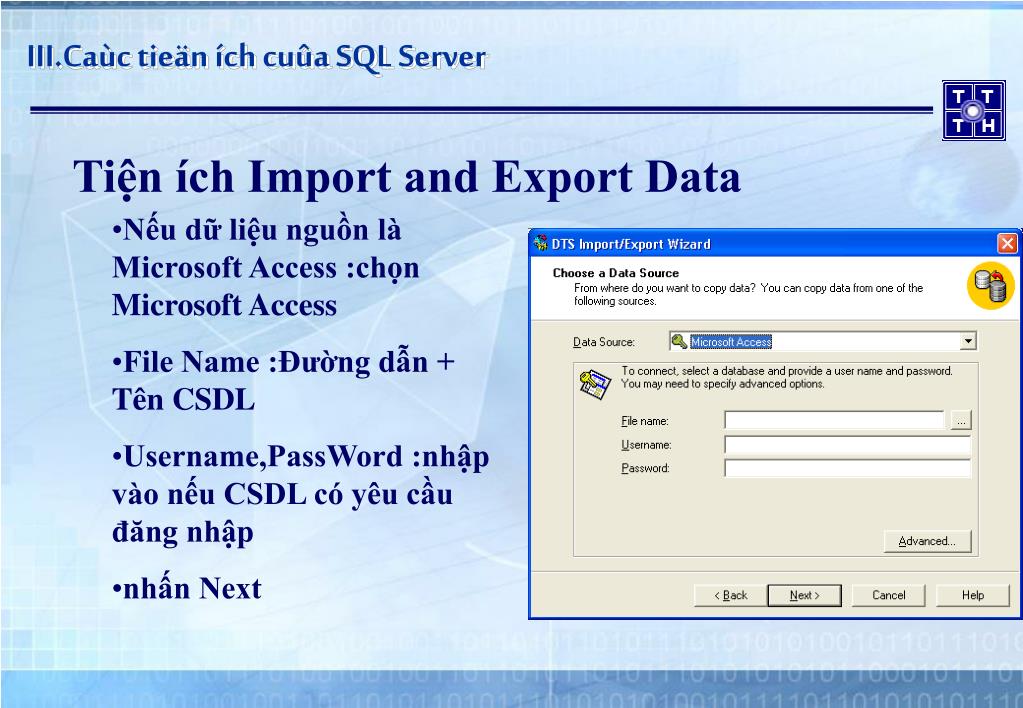The width and height of the screenshot is (1023, 708).
Task: Click the database wizard icon in header
Action: tap(990, 286)
